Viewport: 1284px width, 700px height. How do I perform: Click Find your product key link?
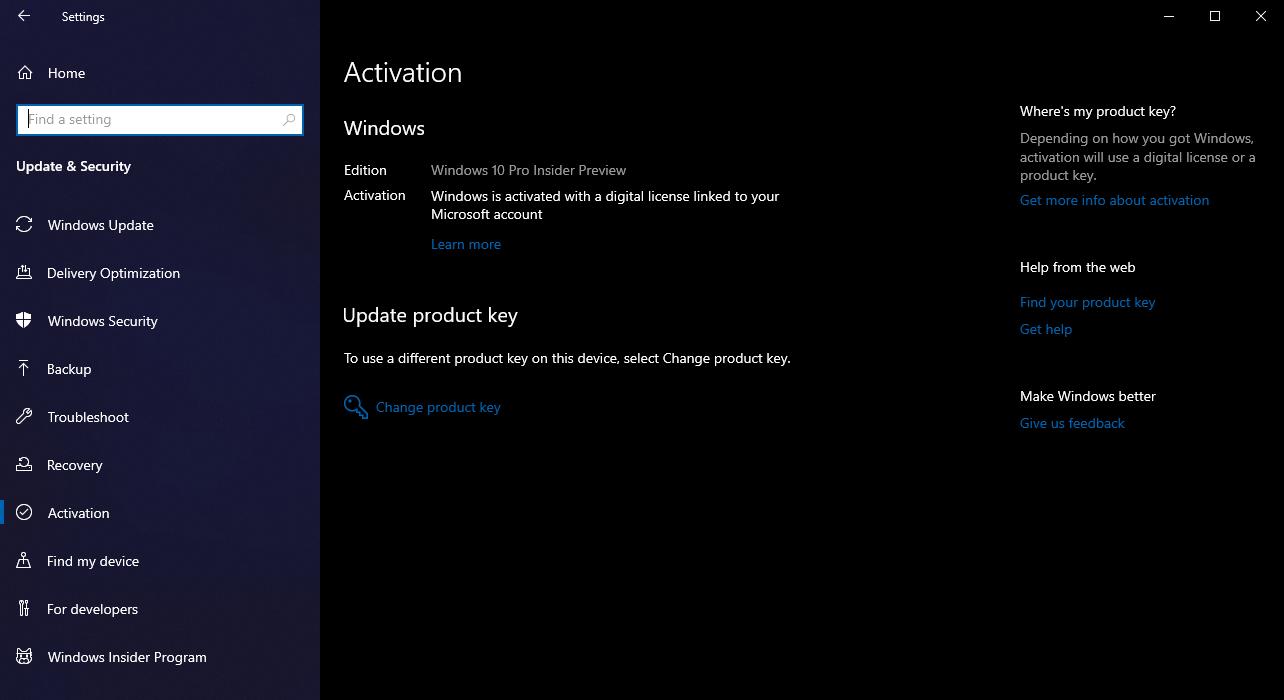coord(1087,302)
